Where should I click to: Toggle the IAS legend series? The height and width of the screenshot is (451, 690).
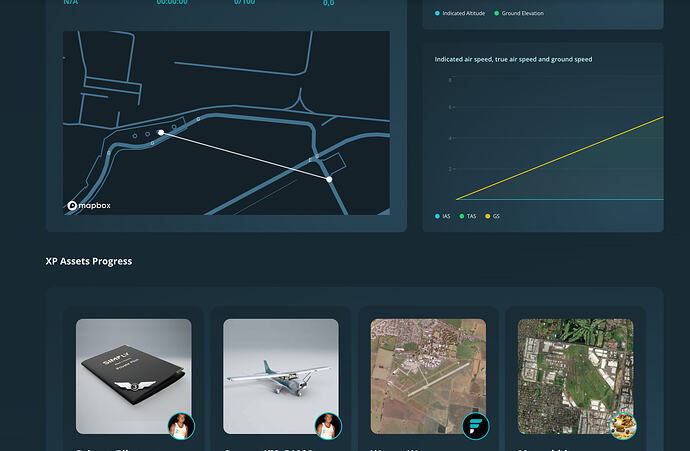tap(443, 216)
